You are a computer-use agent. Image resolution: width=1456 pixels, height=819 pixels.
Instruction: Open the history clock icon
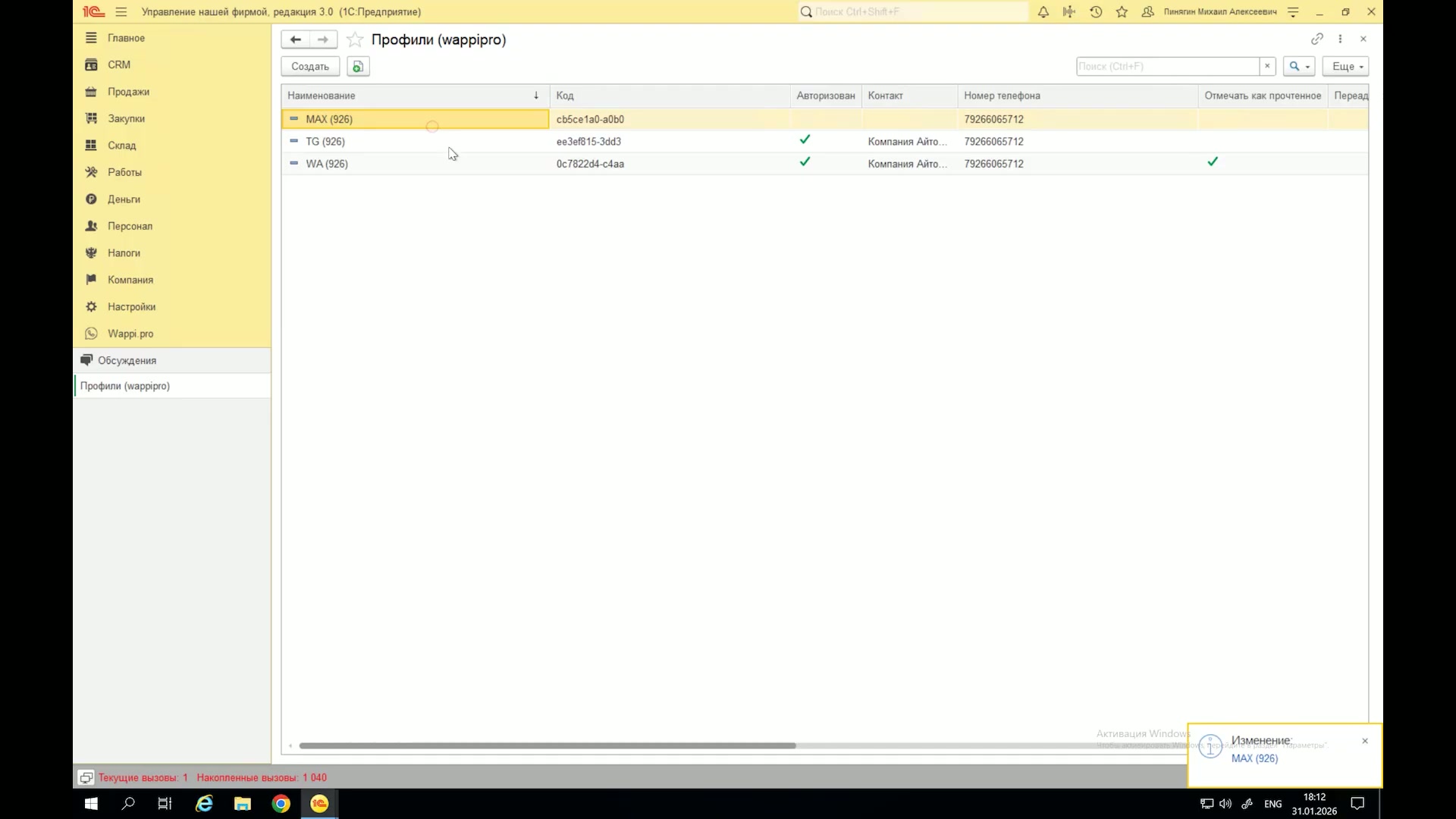coord(1096,12)
